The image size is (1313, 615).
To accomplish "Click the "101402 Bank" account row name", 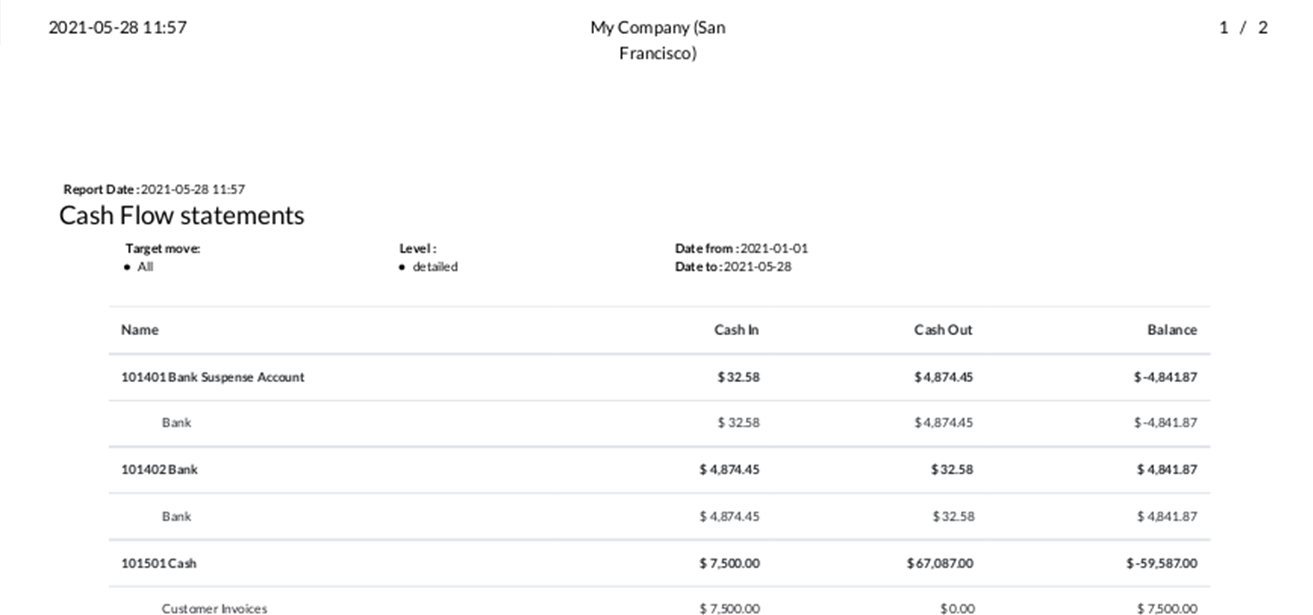I will coord(160,469).
